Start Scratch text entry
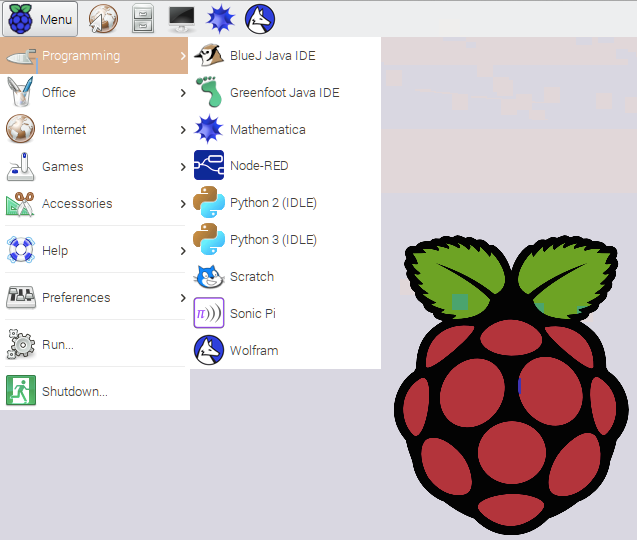637x540 pixels. point(252,276)
